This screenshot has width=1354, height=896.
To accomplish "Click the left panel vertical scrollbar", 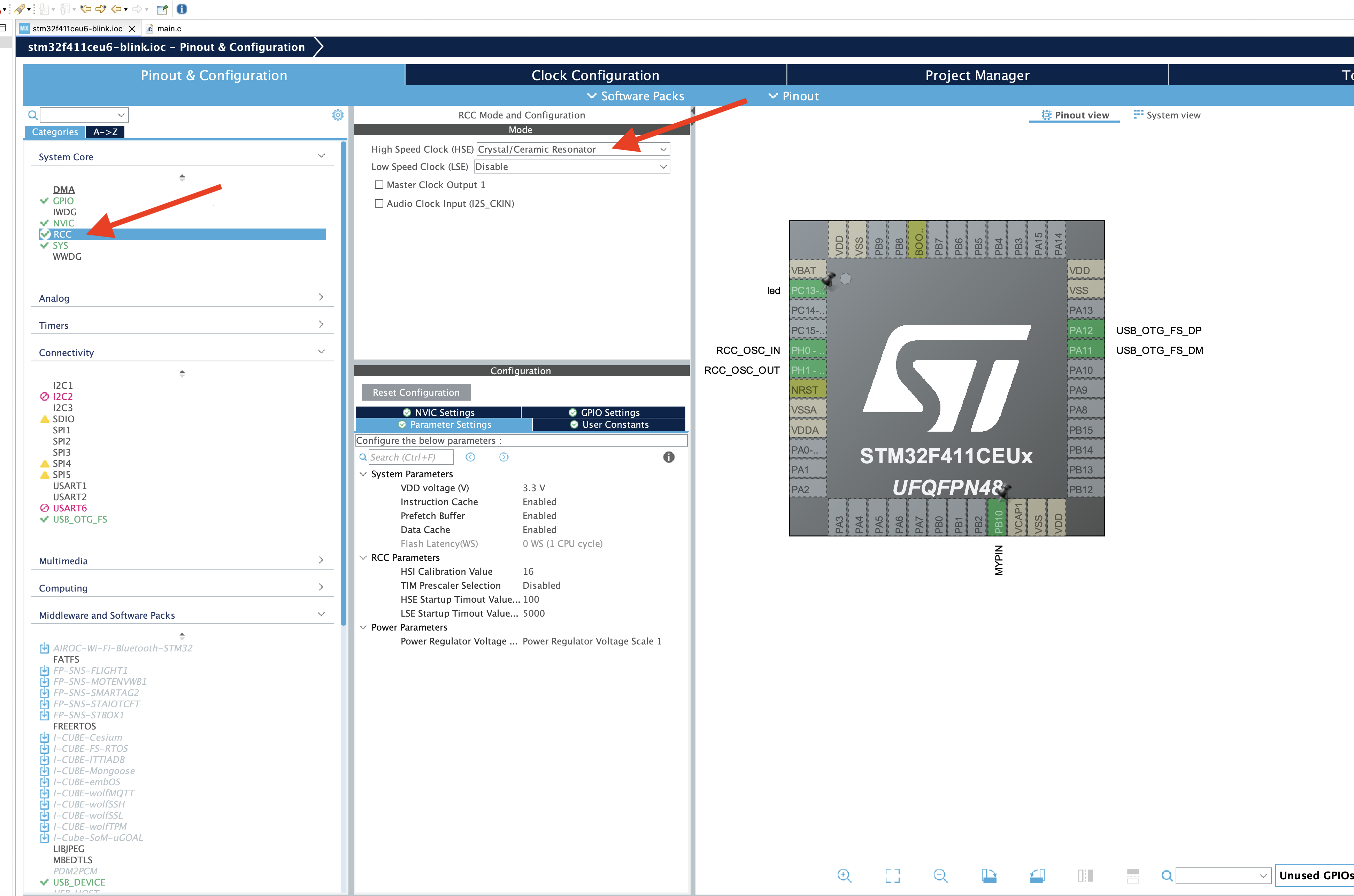I will [344, 383].
